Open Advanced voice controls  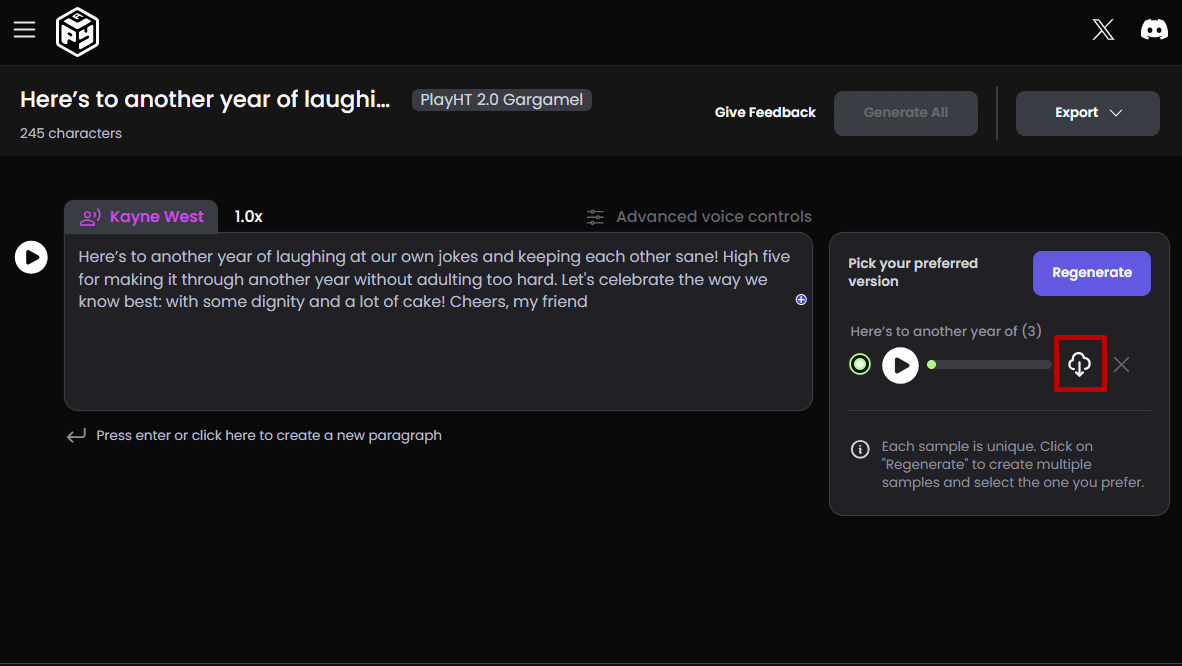click(699, 217)
